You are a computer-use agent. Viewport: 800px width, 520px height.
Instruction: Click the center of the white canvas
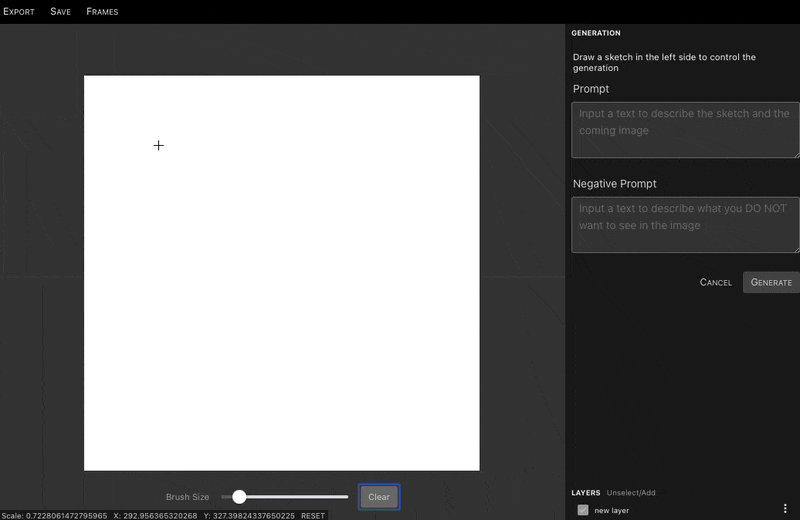pyautogui.click(x=281, y=273)
